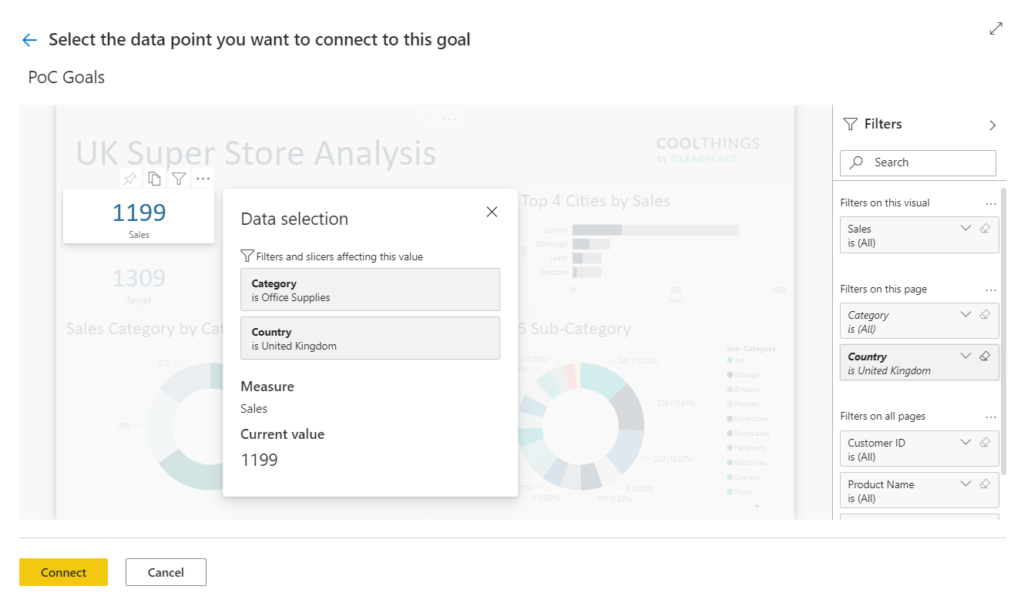The height and width of the screenshot is (606, 1024).
Task: Close the Data selection popup
Action: point(492,212)
